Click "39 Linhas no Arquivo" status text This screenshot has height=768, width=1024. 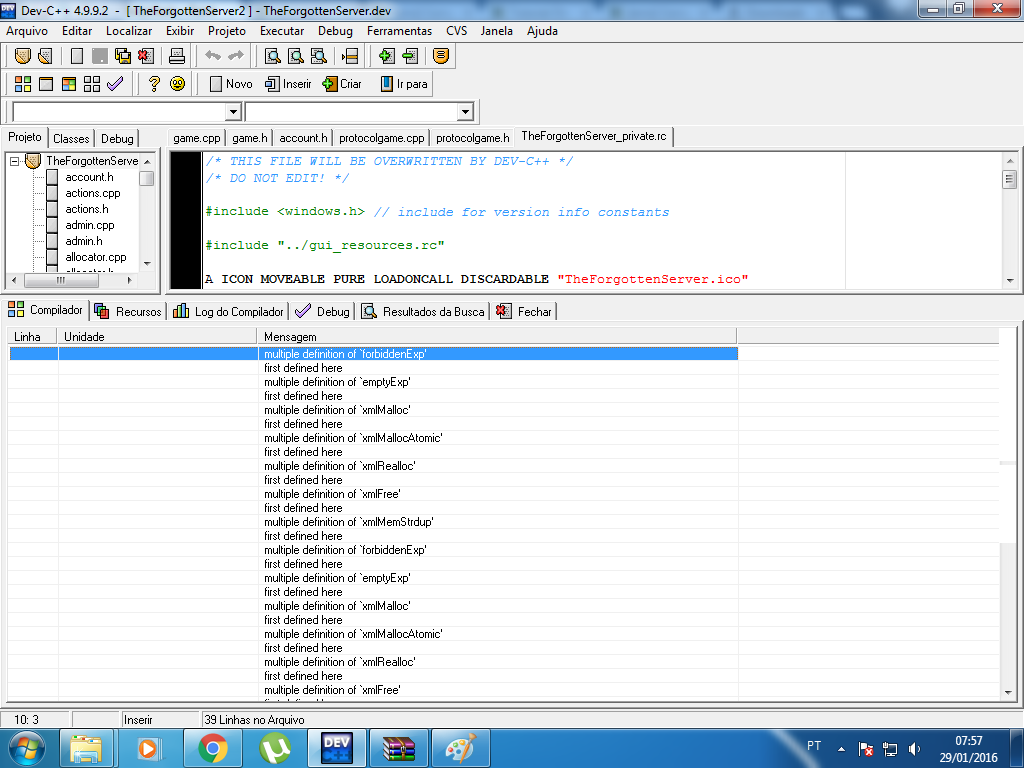click(x=254, y=720)
